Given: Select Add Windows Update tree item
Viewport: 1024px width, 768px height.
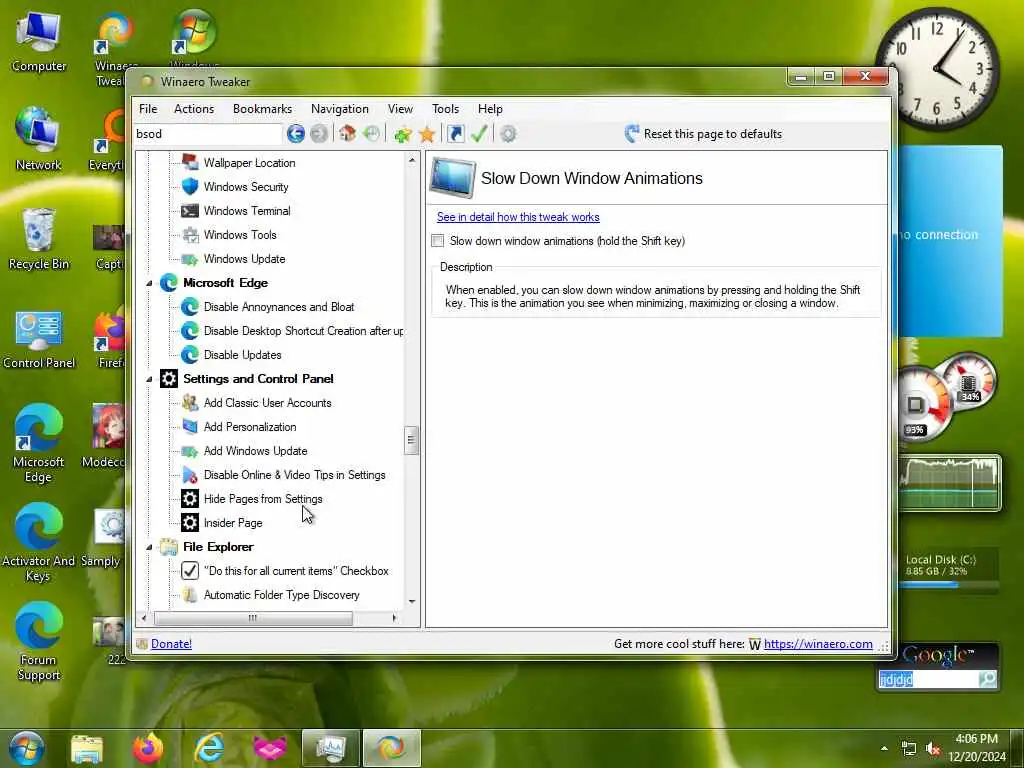Looking at the screenshot, I should tap(255, 451).
